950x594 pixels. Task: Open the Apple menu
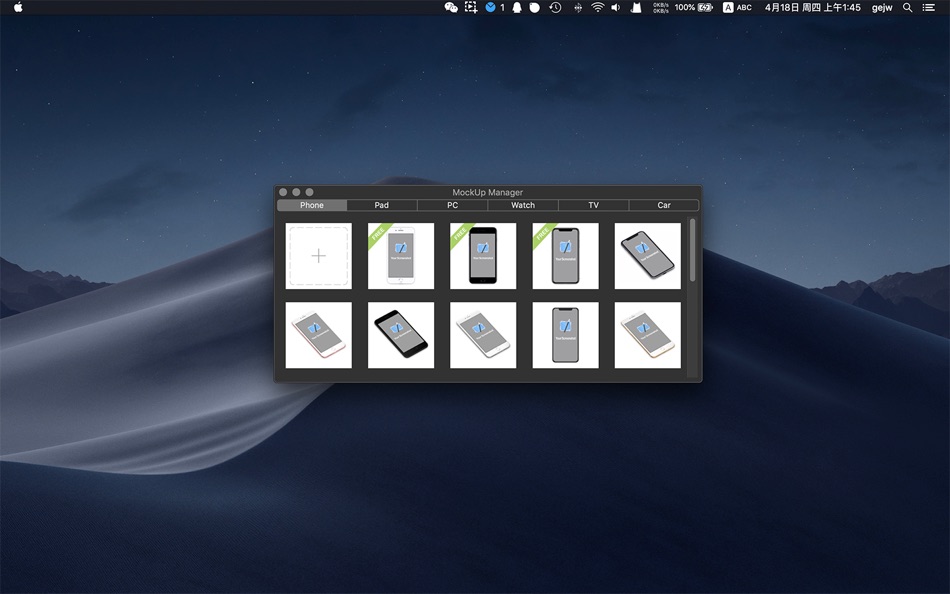coord(18,7)
